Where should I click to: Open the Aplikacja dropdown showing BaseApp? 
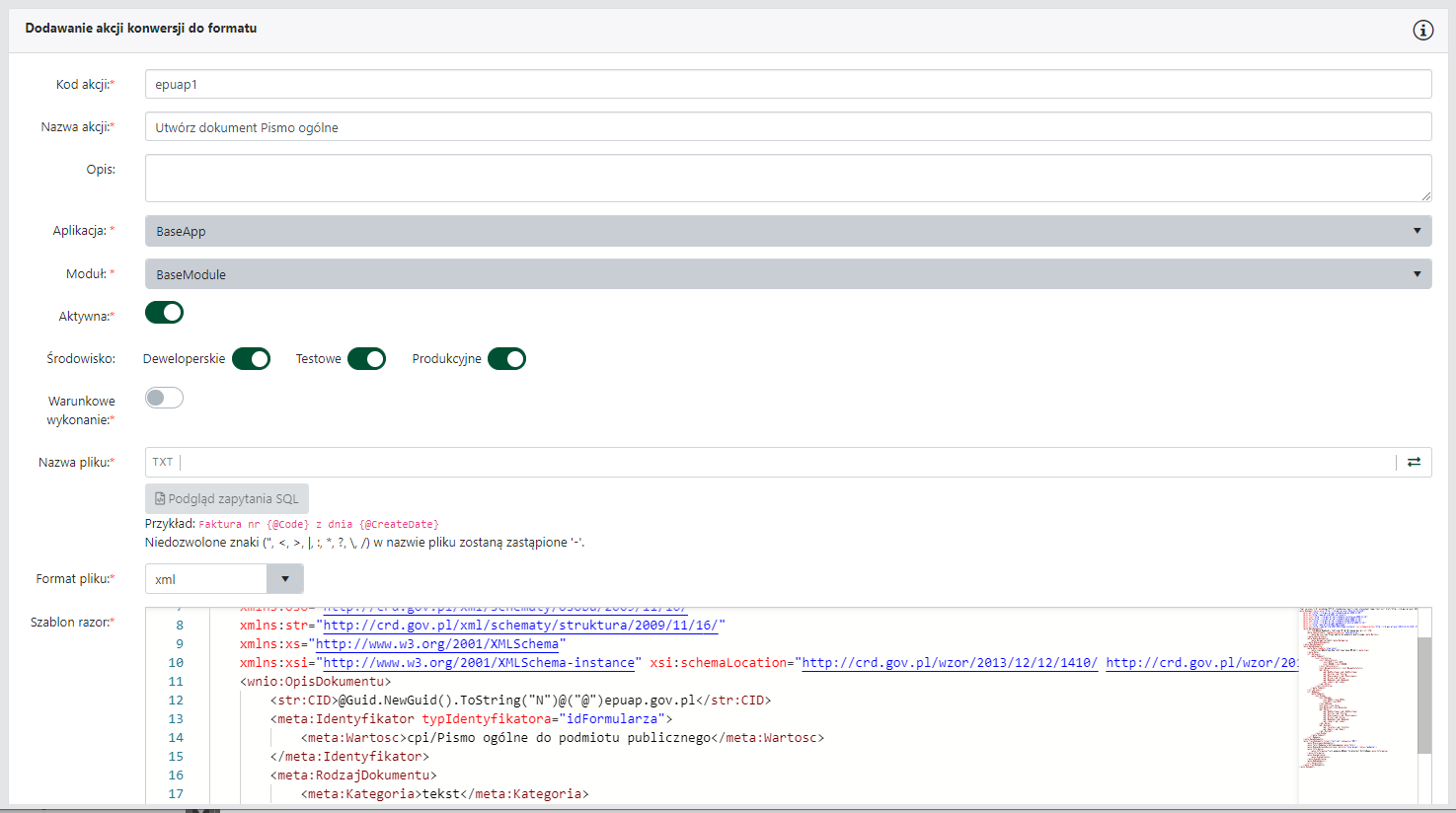[x=788, y=231]
